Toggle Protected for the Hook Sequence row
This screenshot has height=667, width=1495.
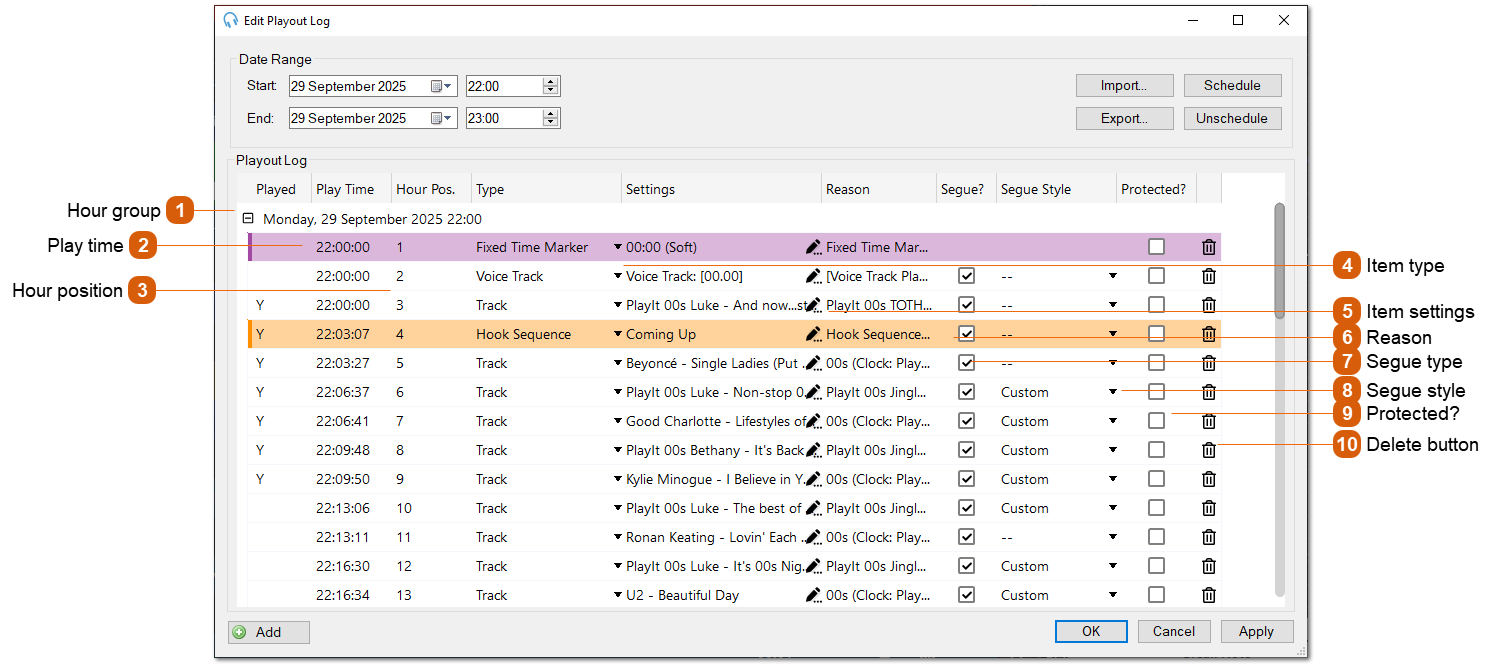[1156, 333]
